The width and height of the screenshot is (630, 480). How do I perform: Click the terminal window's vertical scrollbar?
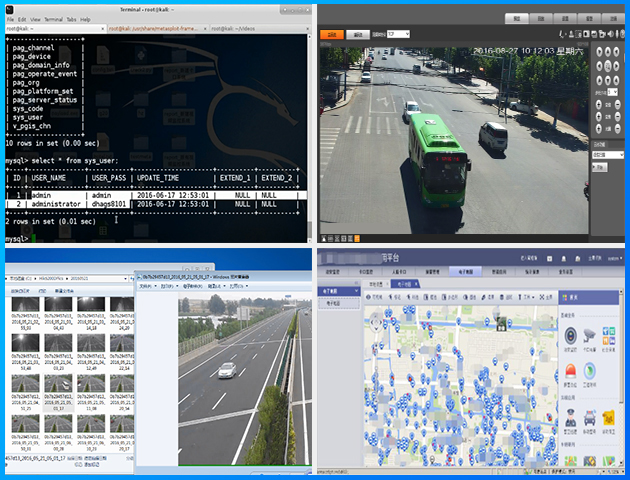click(309, 137)
